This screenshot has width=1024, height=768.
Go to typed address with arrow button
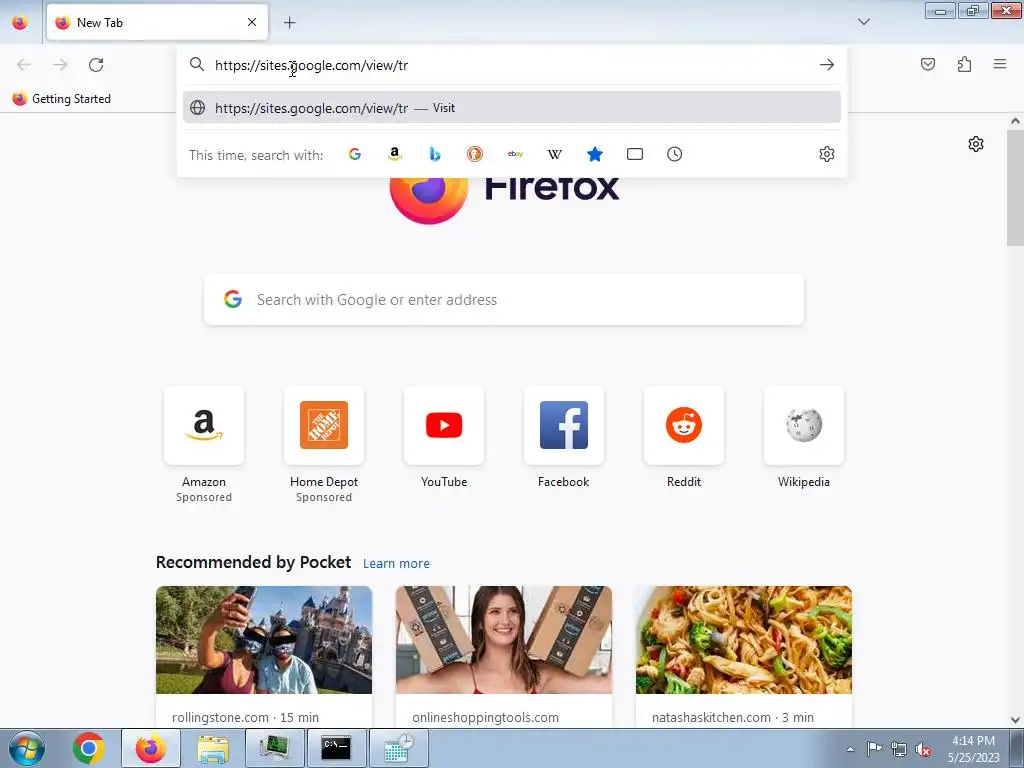pyautogui.click(x=827, y=65)
